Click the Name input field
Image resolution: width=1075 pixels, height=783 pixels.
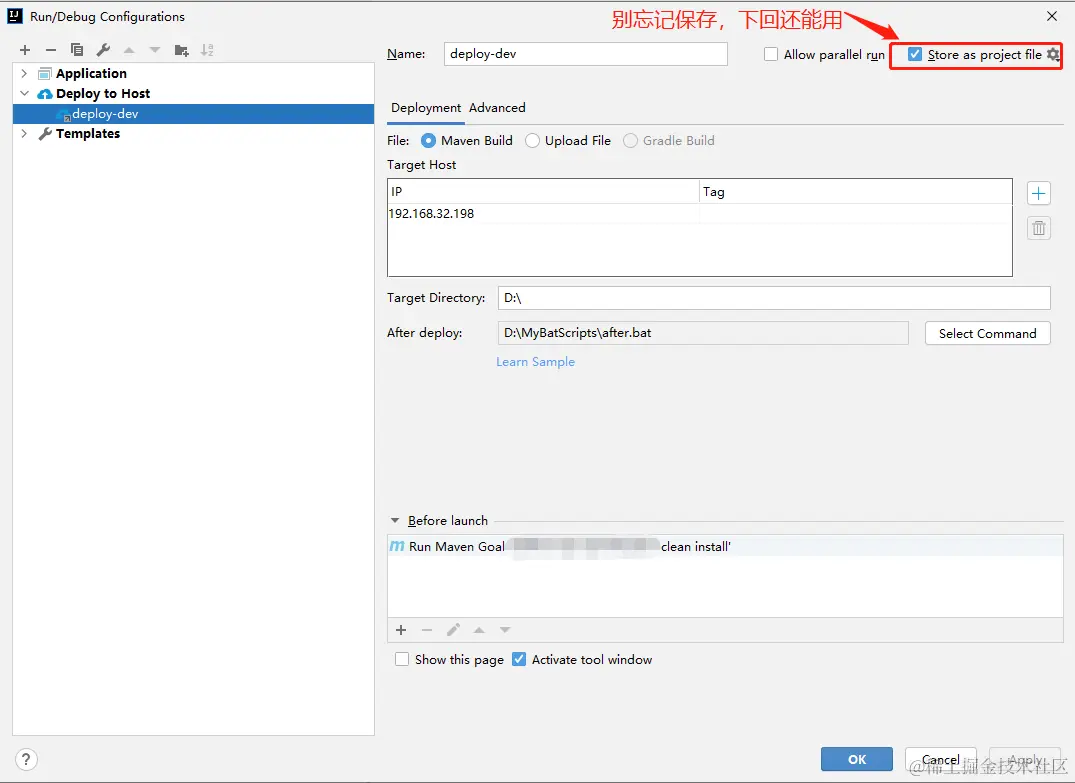pyautogui.click(x=585, y=54)
